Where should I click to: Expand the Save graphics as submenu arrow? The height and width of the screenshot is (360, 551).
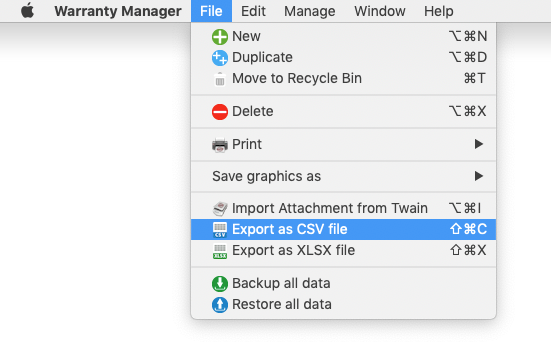[479, 176]
